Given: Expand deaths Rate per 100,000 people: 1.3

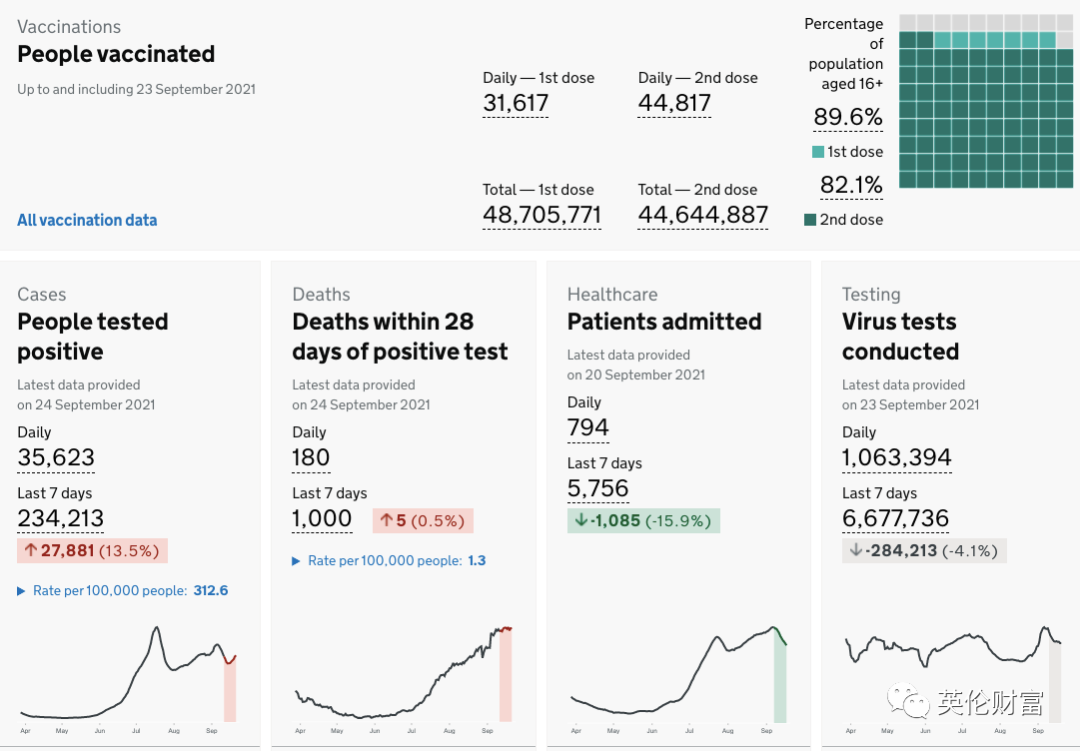Looking at the screenshot, I should (389, 561).
